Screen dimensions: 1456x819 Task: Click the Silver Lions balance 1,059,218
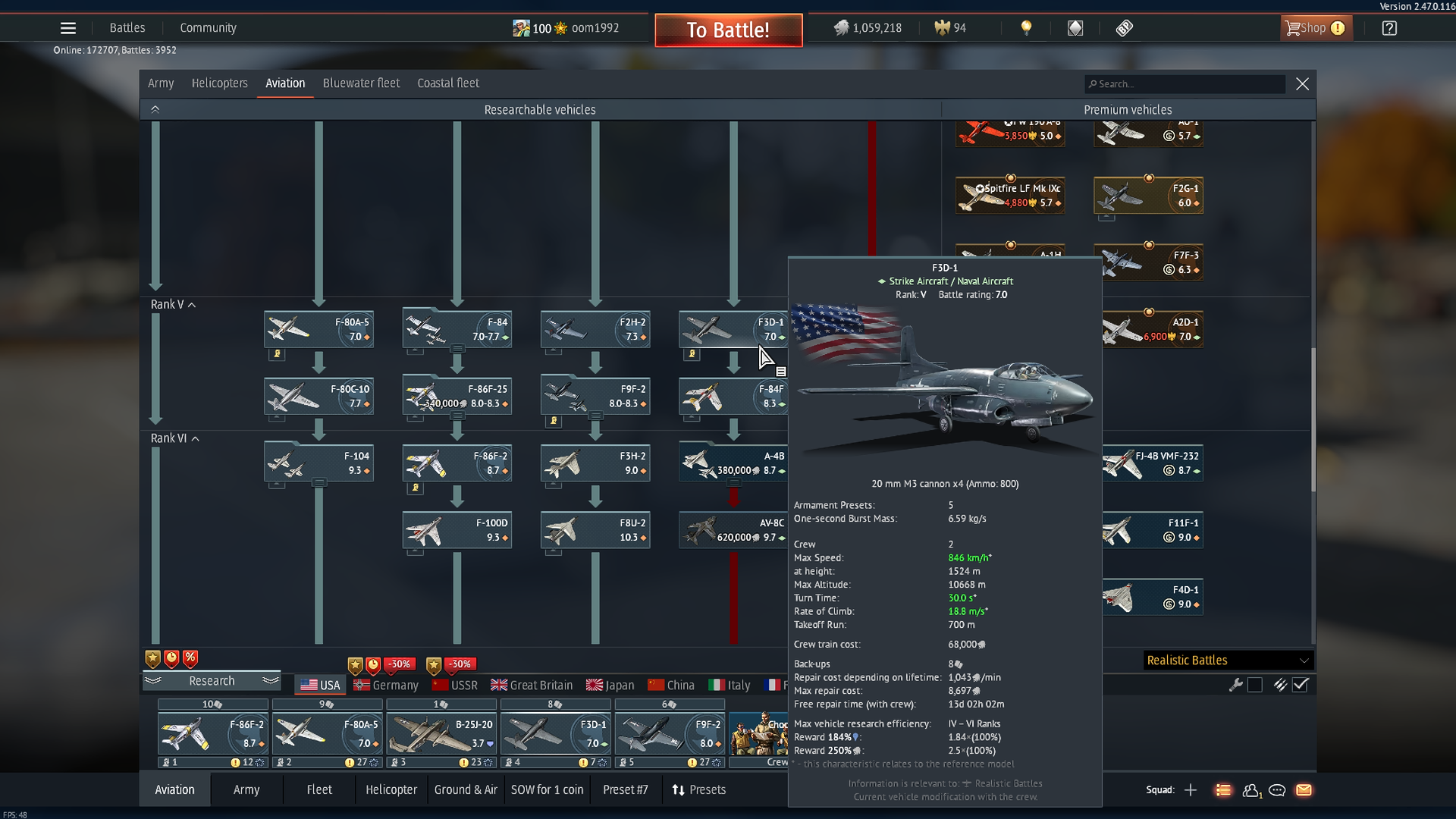point(868,28)
